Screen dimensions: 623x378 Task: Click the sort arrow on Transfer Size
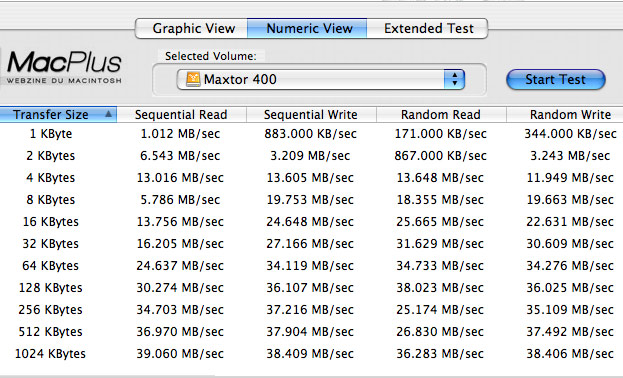pos(108,114)
